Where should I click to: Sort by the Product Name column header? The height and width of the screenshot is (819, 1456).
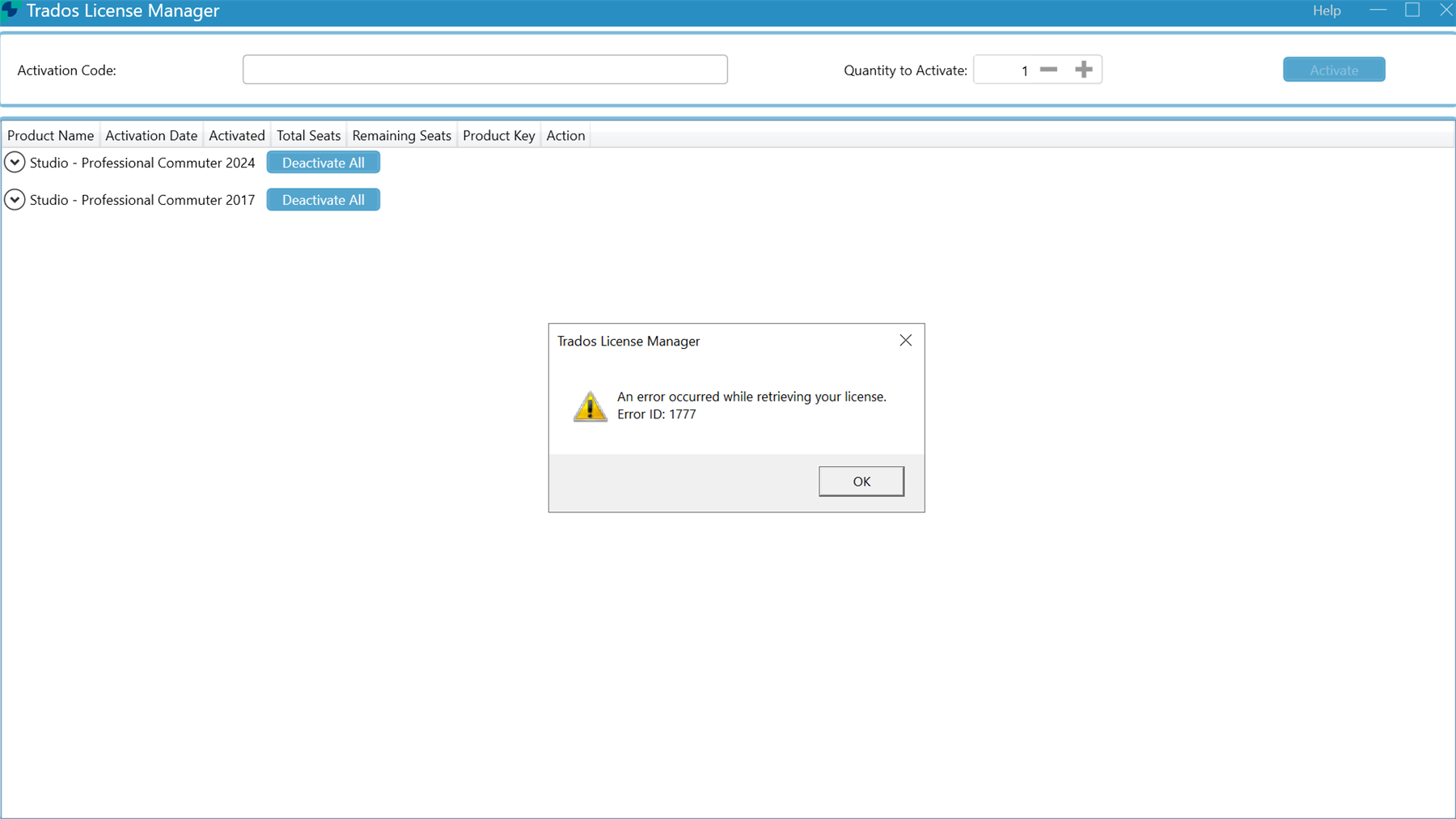49,135
